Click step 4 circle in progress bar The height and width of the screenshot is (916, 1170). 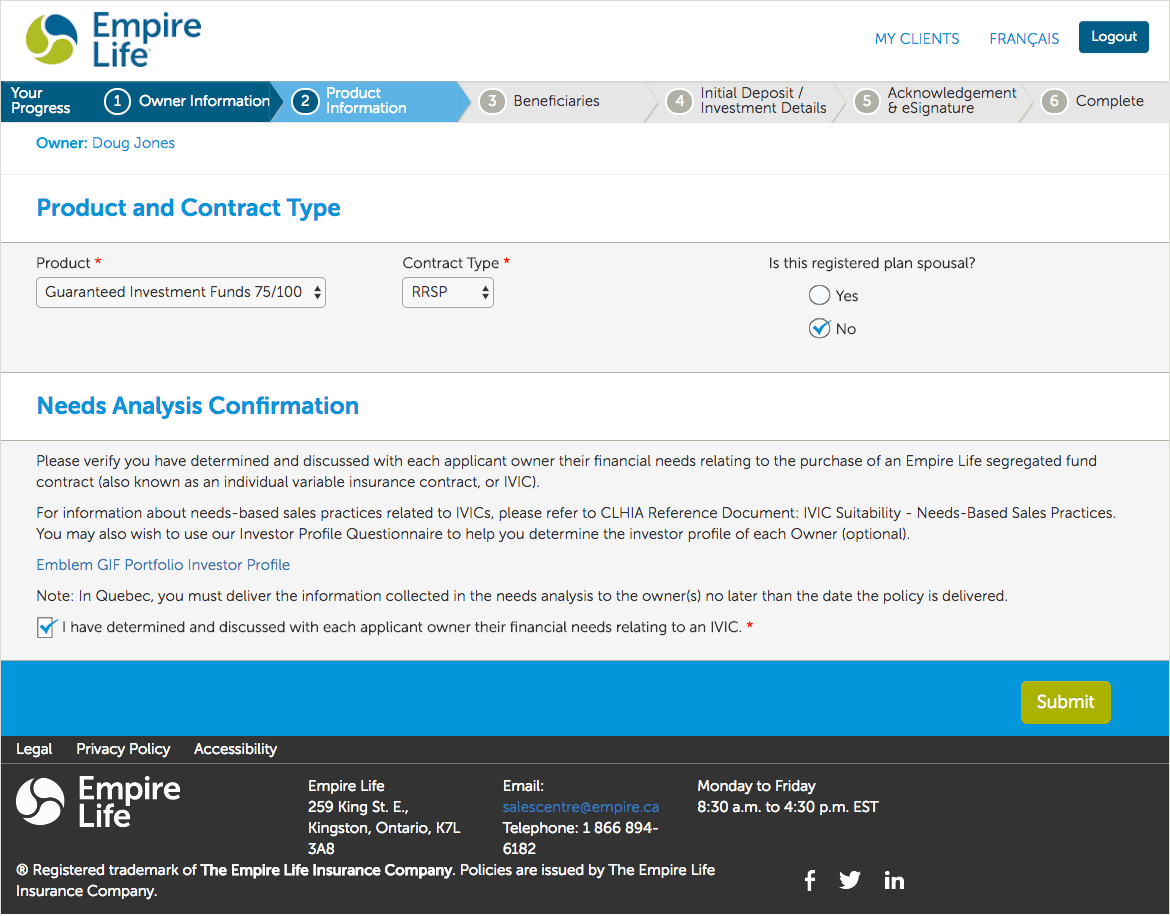coord(679,101)
